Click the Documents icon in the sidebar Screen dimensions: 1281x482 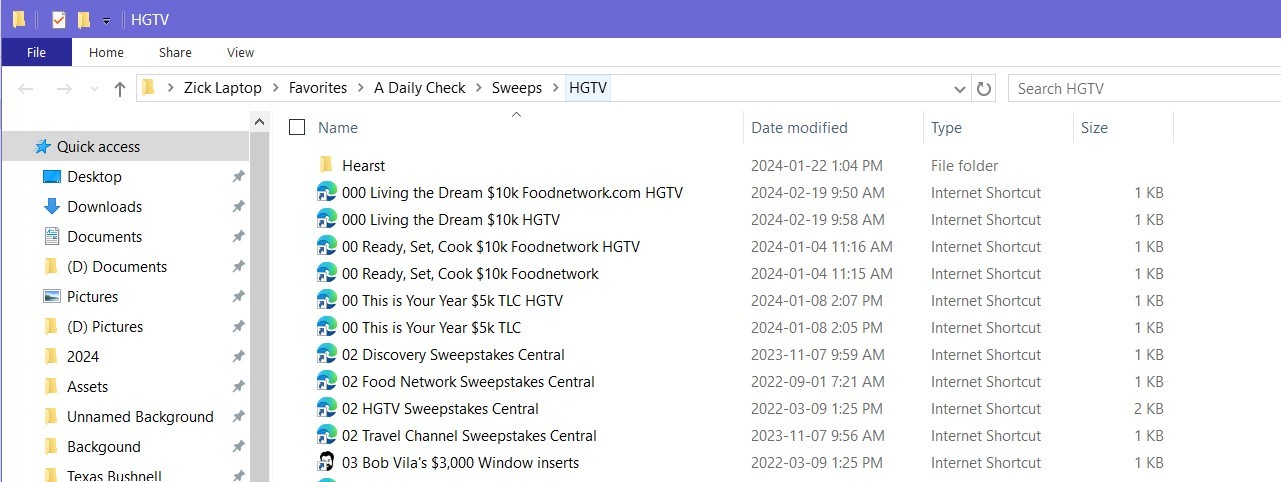[52, 236]
